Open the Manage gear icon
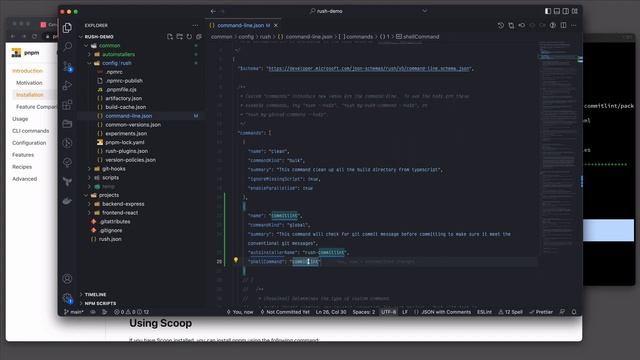 tap(67, 298)
